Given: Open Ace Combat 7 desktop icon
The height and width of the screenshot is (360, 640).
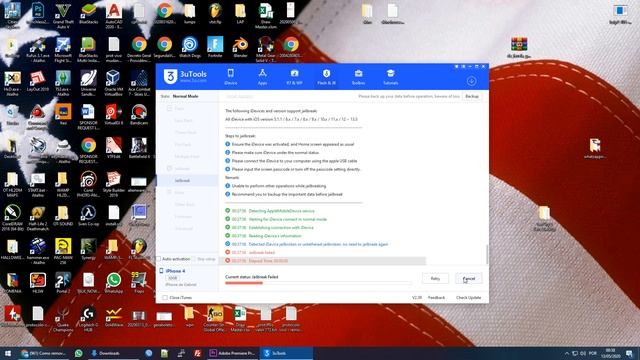Looking at the screenshot, I should [x=139, y=83].
